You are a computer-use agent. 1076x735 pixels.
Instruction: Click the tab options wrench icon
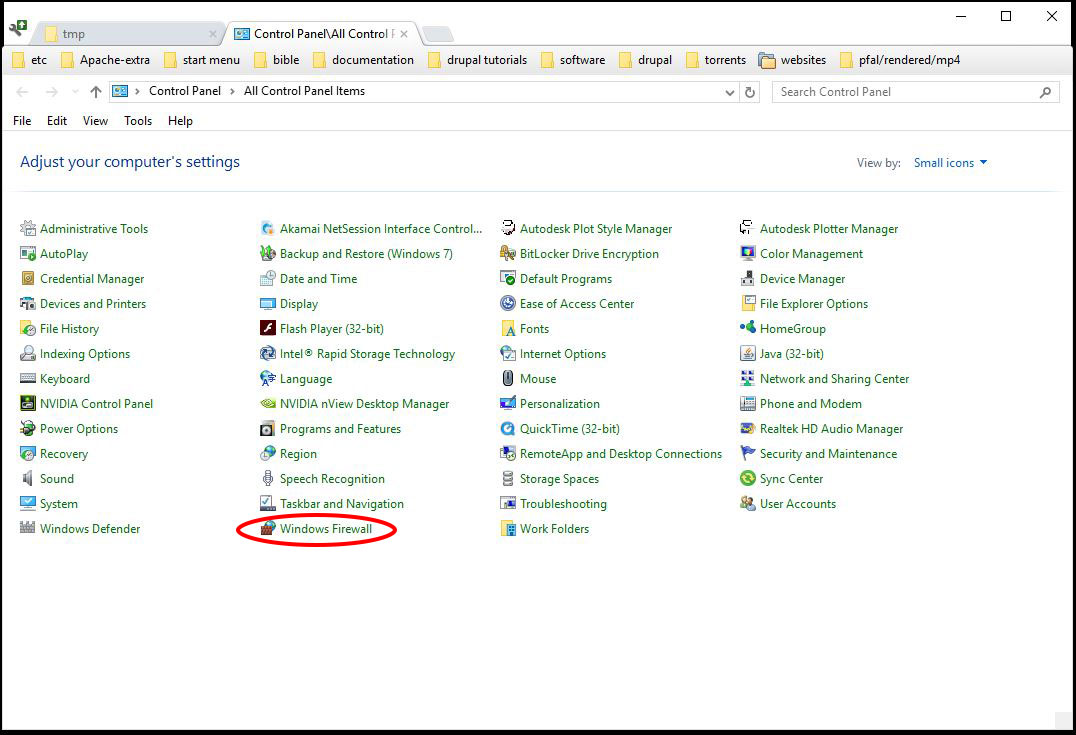tap(18, 28)
